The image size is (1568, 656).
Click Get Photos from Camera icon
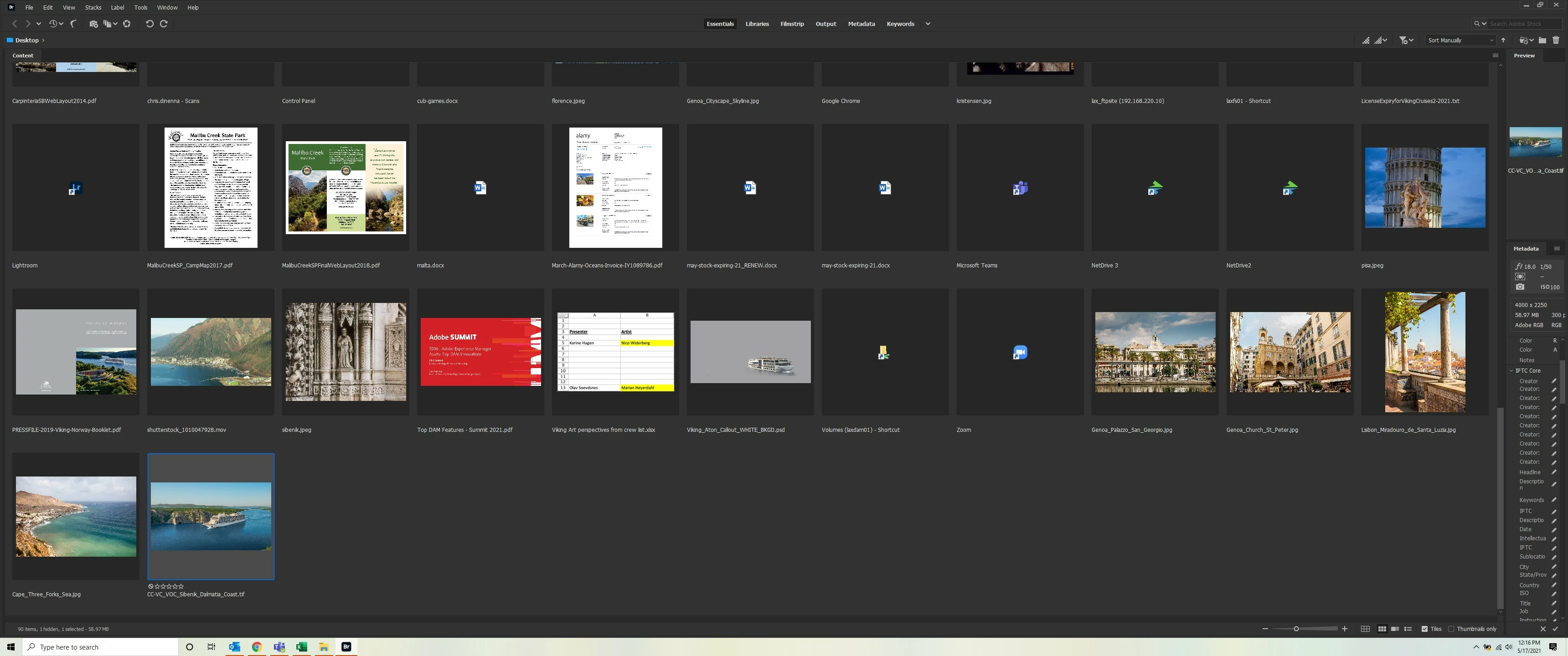click(93, 24)
